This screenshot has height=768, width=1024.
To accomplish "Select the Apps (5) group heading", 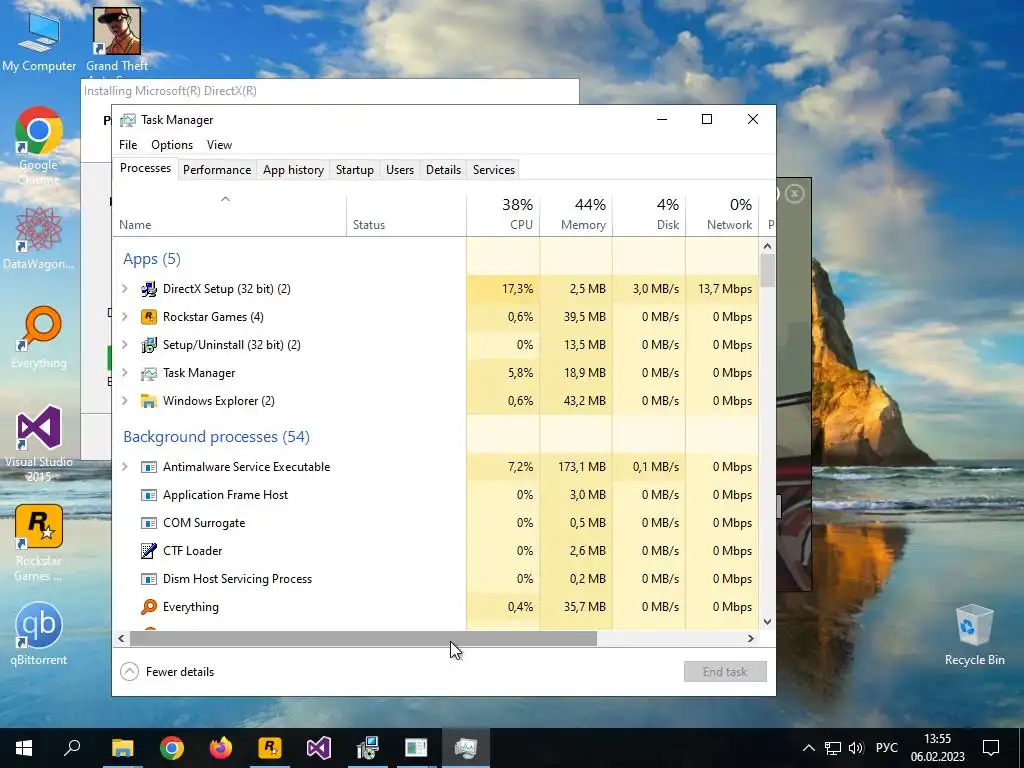I will (x=152, y=259).
